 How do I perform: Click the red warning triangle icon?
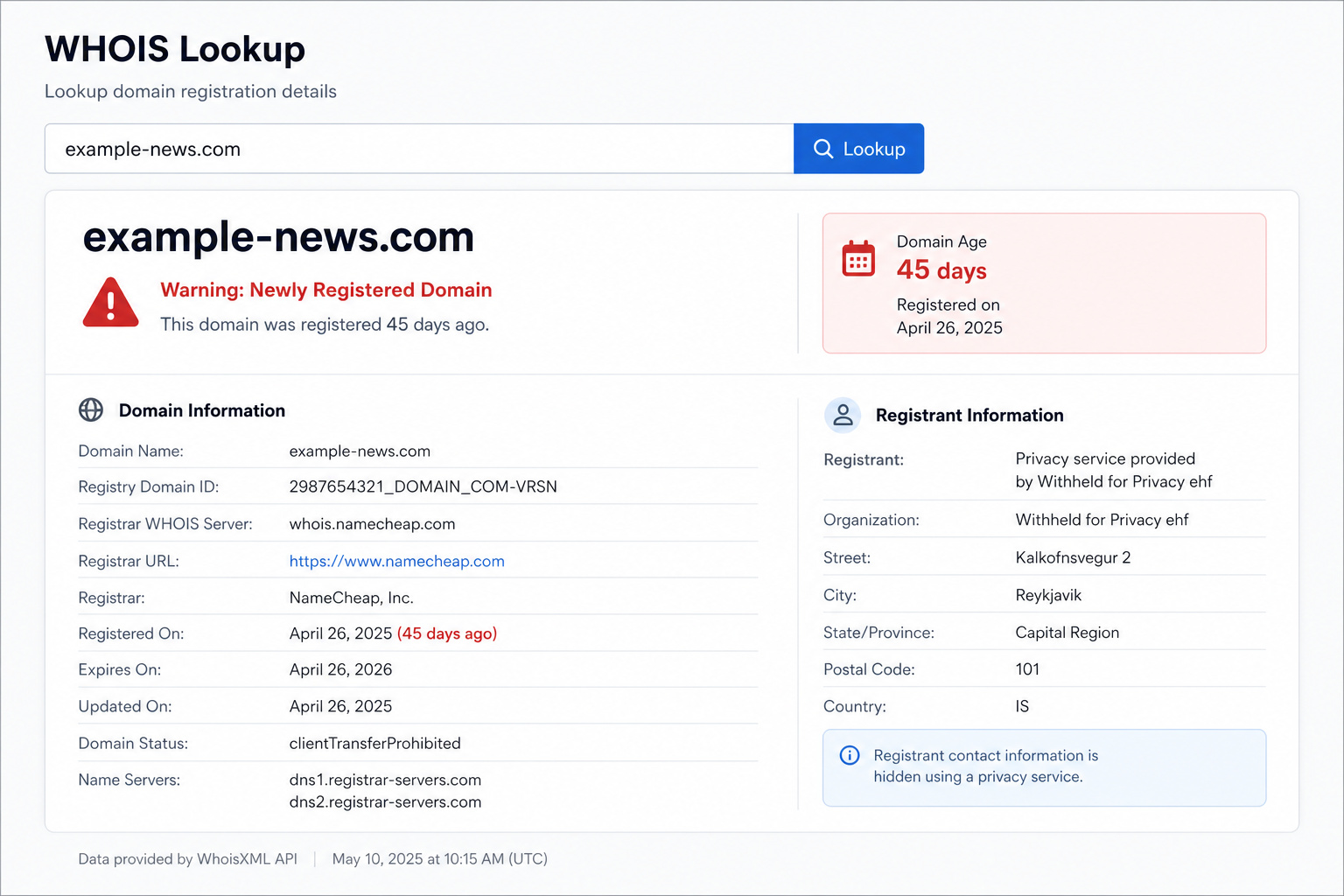coord(110,303)
